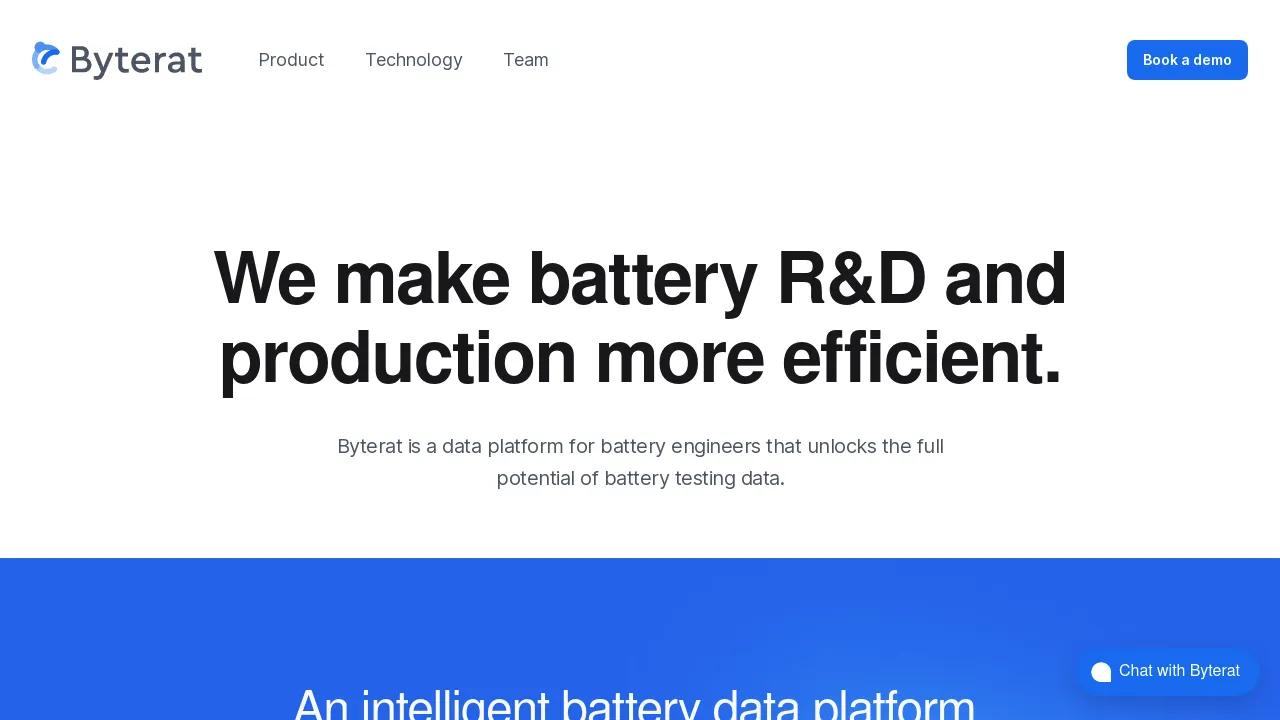Open the Product menu item

point(291,60)
